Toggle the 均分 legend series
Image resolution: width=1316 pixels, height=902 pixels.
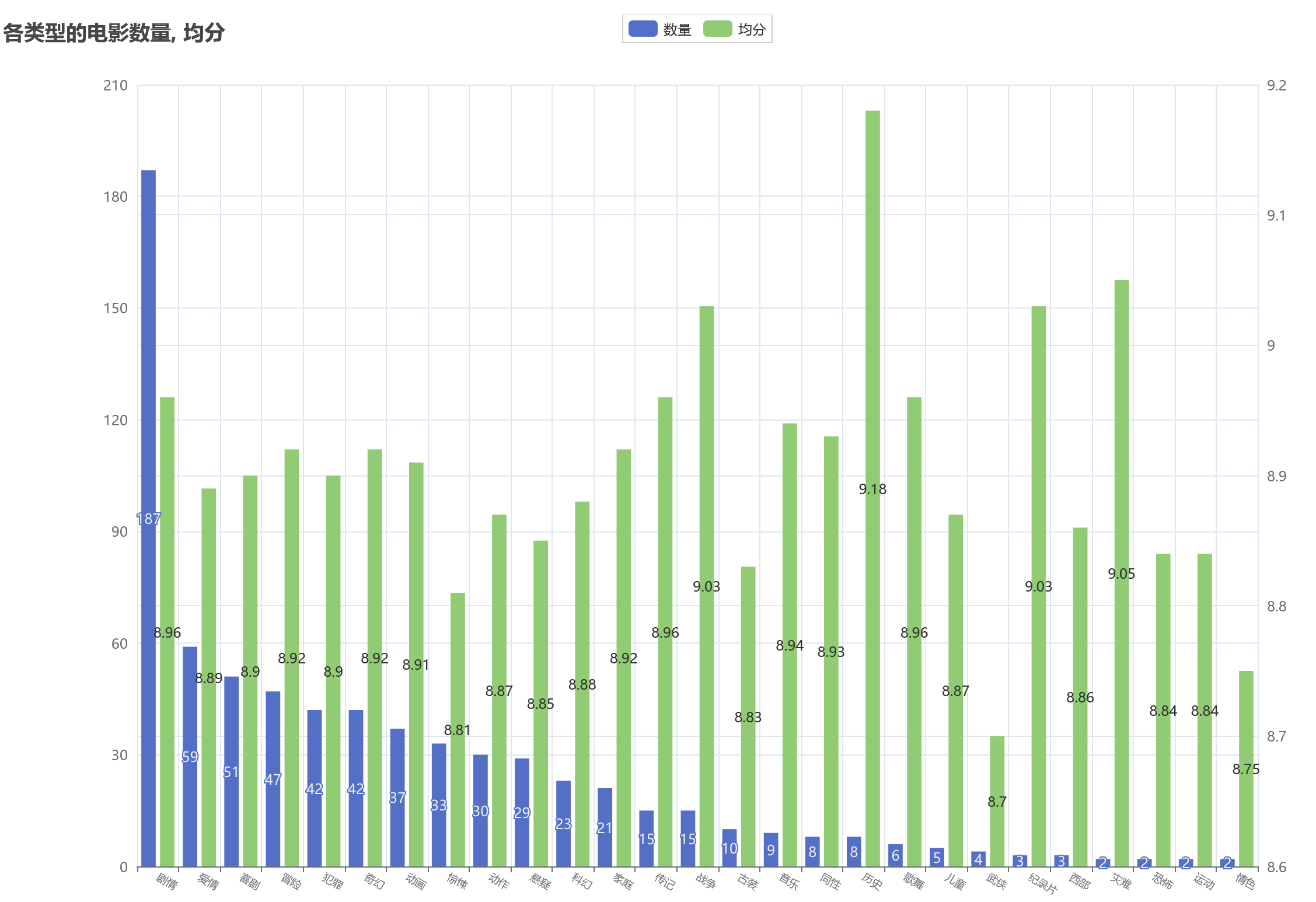751,29
